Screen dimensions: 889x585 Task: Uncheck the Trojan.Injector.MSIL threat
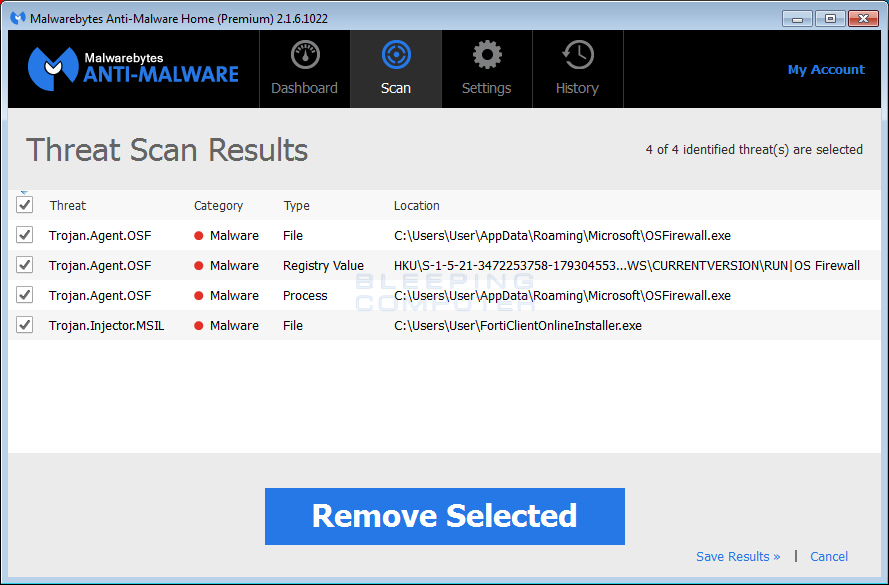[x=24, y=325]
